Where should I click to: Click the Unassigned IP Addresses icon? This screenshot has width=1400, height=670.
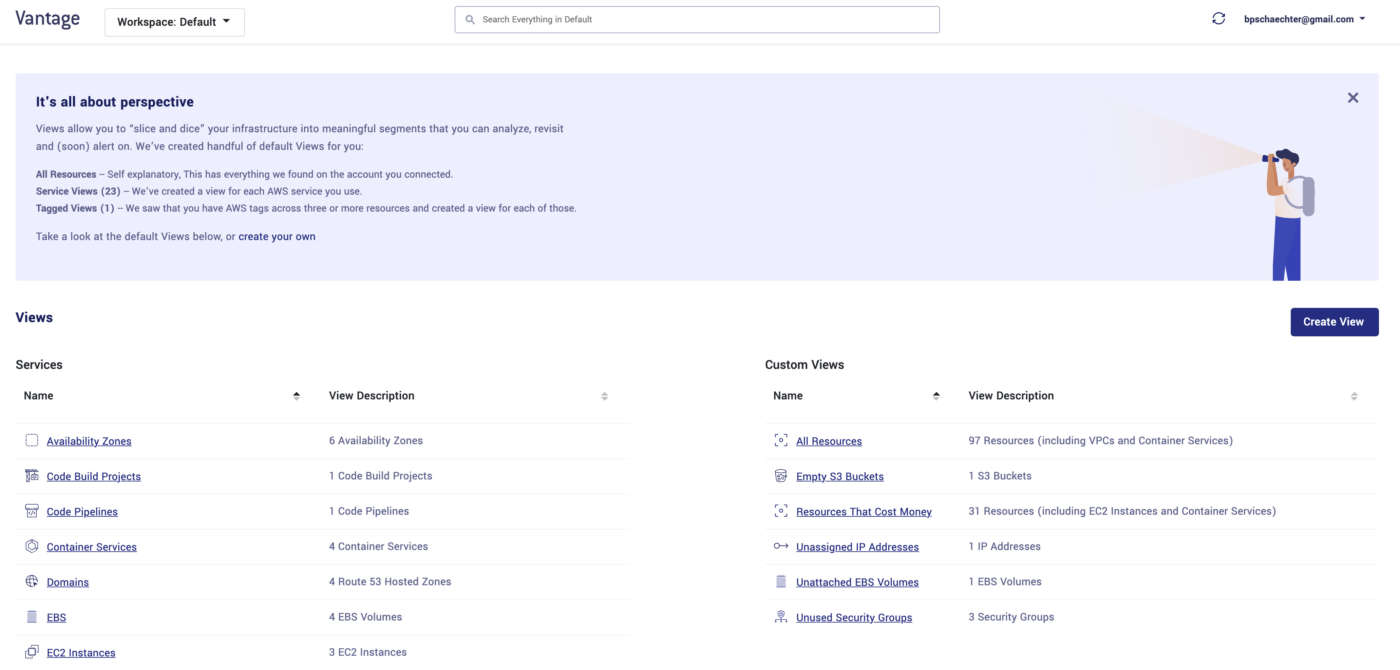[781, 546]
